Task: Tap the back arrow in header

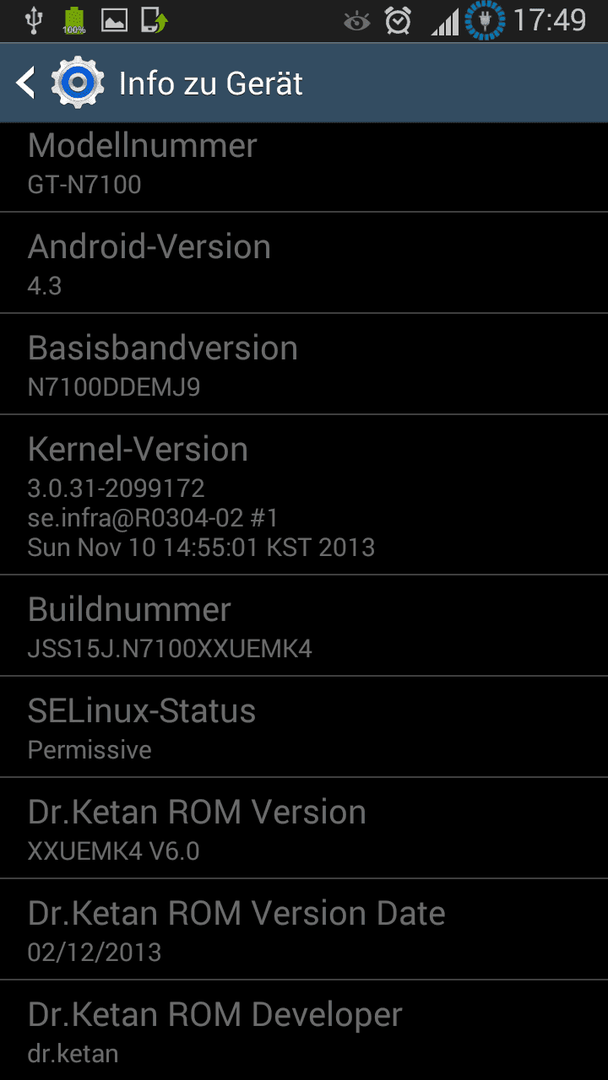Action: tap(25, 83)
